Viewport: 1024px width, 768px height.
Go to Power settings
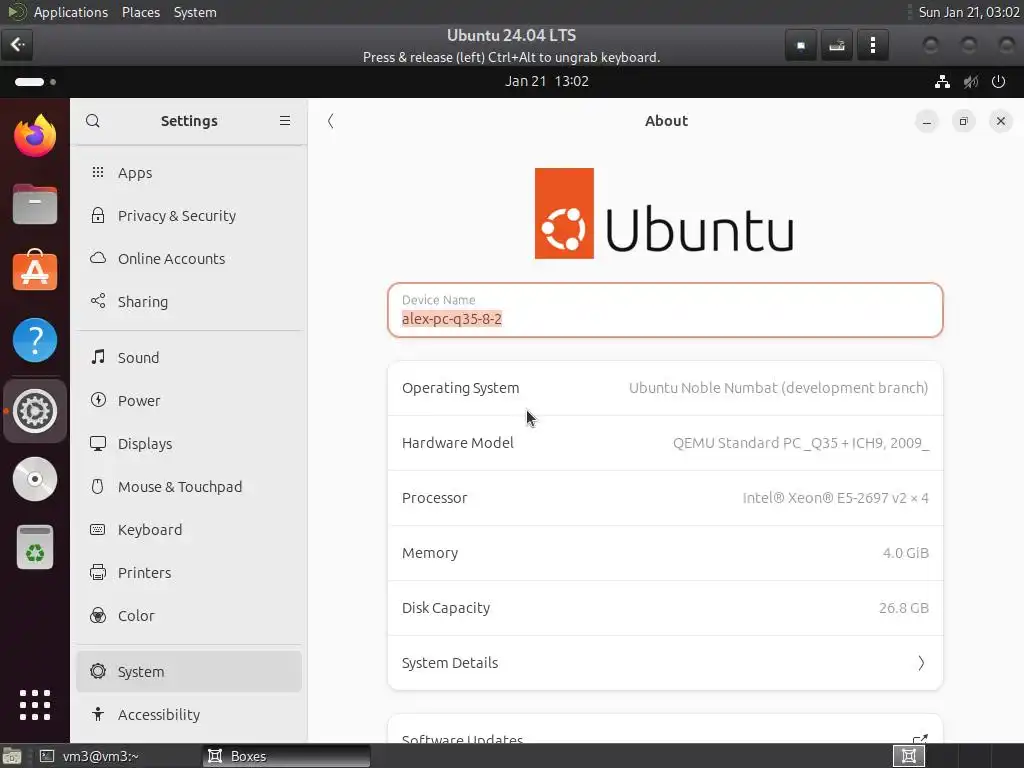189,401
